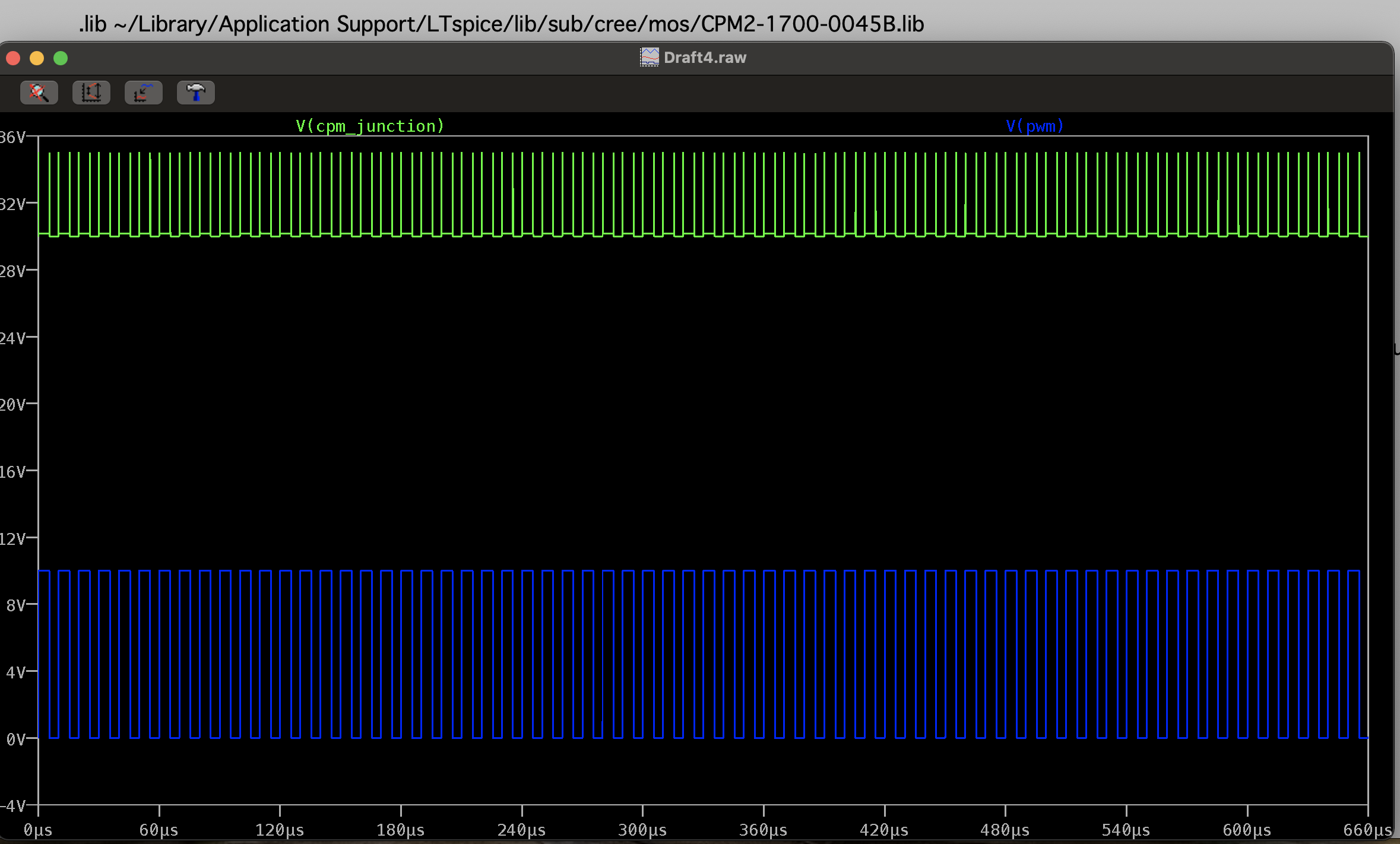Viewport: 1400px width, 844px height.
Task: Click the 0µs time axis label
Action: click(x=38, y=830)
